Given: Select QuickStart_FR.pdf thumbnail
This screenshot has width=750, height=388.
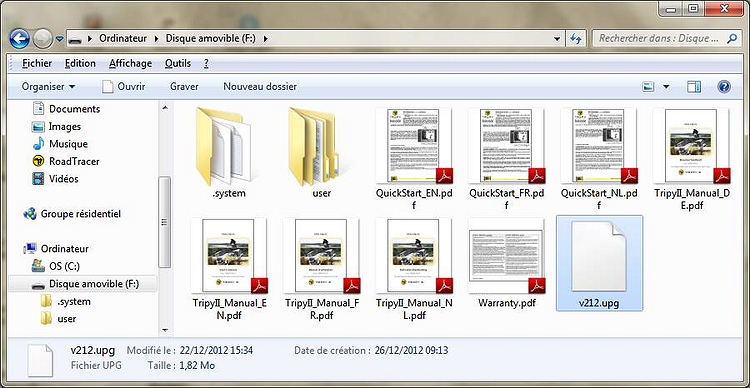Looking at the screenshot, I should [x=506, y=146].
